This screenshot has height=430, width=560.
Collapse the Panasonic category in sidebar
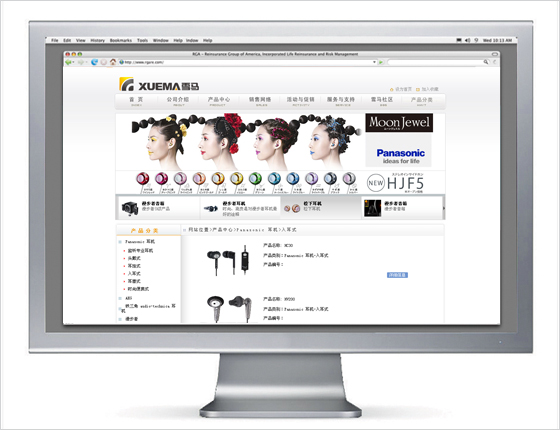point(120,242)
